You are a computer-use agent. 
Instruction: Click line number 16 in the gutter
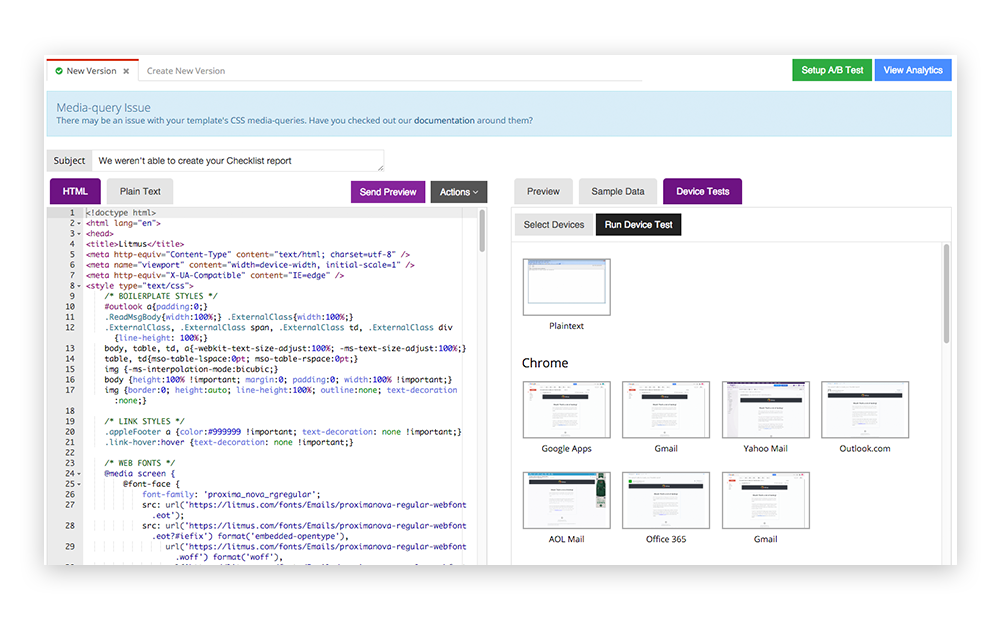click(70, 380)
